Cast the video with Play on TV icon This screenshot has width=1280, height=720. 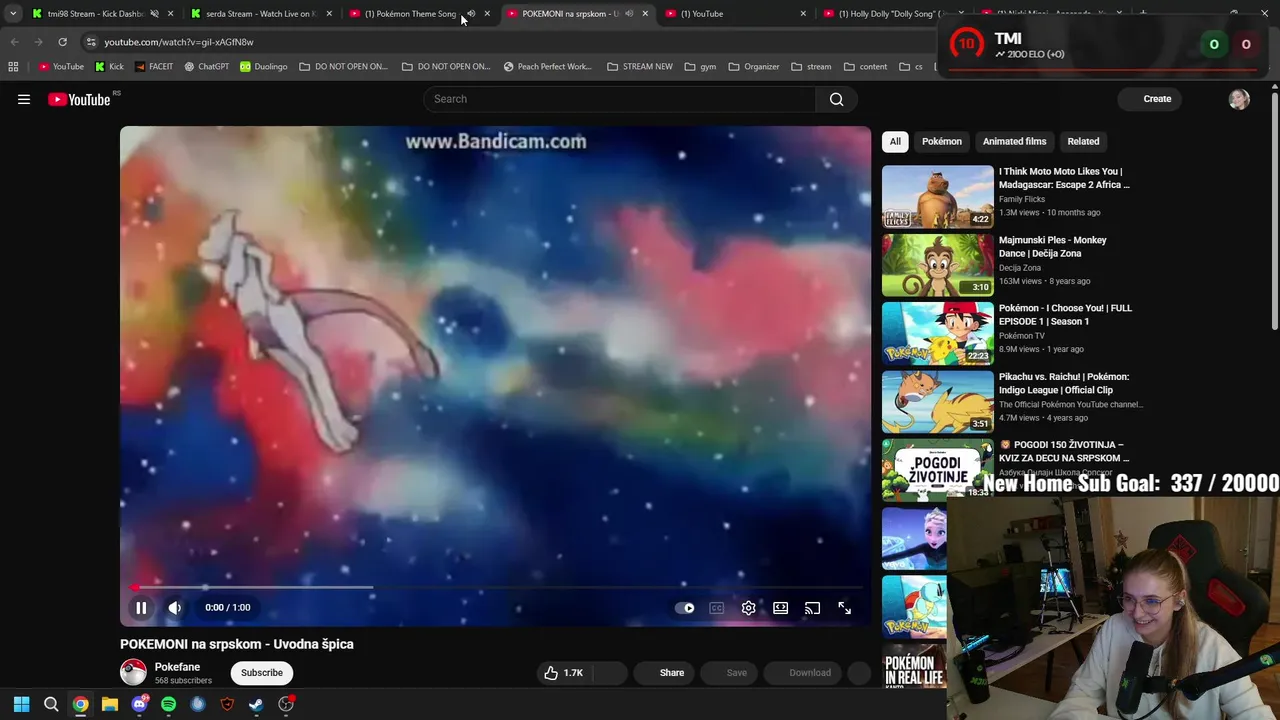[x=813, y=608]
